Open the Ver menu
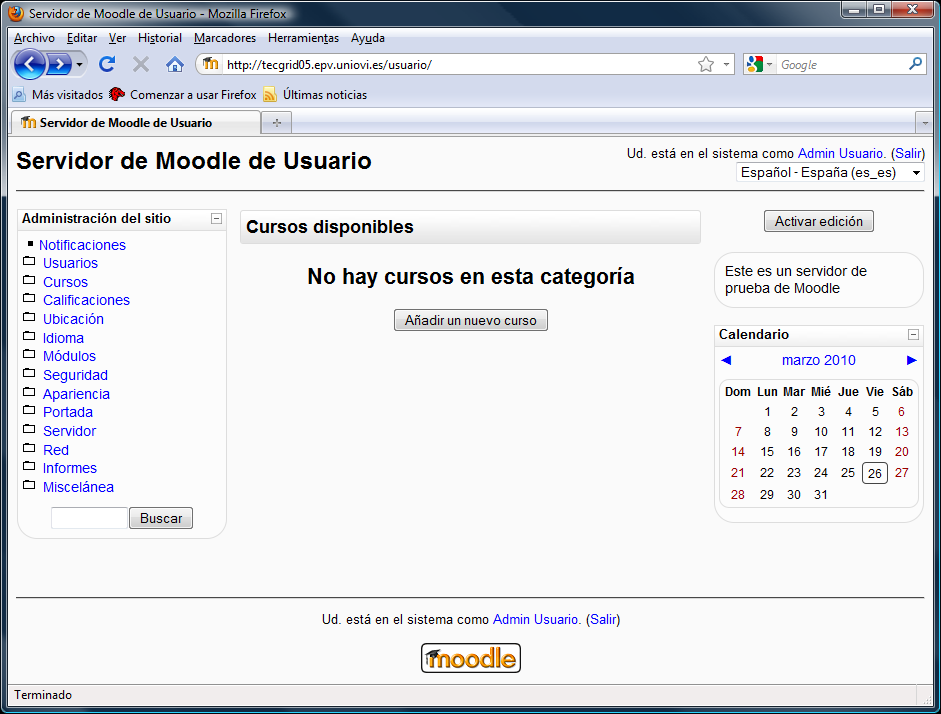 click(x=117, y=38)
